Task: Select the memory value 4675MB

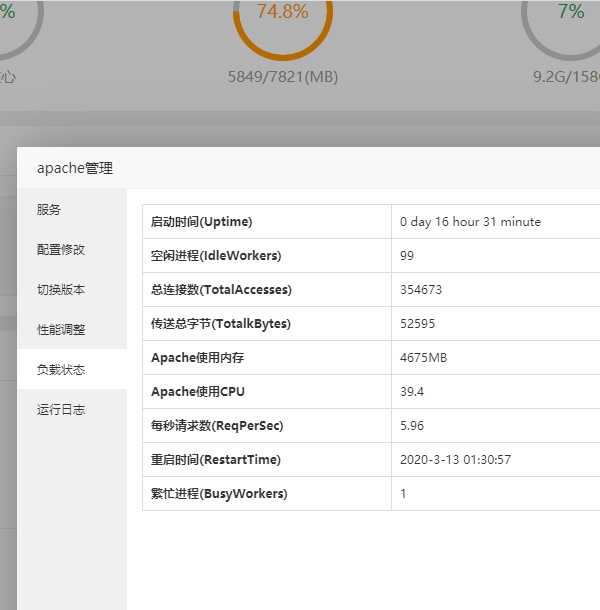Action: tap(423, 358)
